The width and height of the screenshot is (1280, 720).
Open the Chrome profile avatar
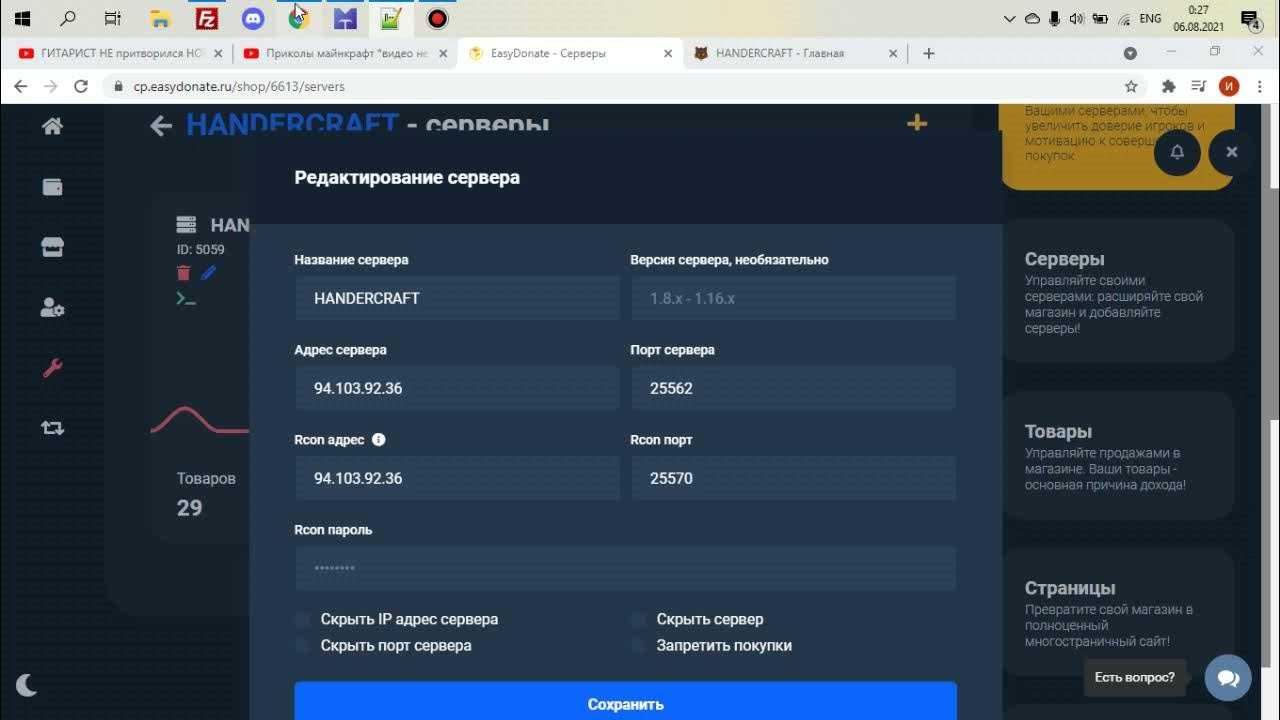(1229, 87)
